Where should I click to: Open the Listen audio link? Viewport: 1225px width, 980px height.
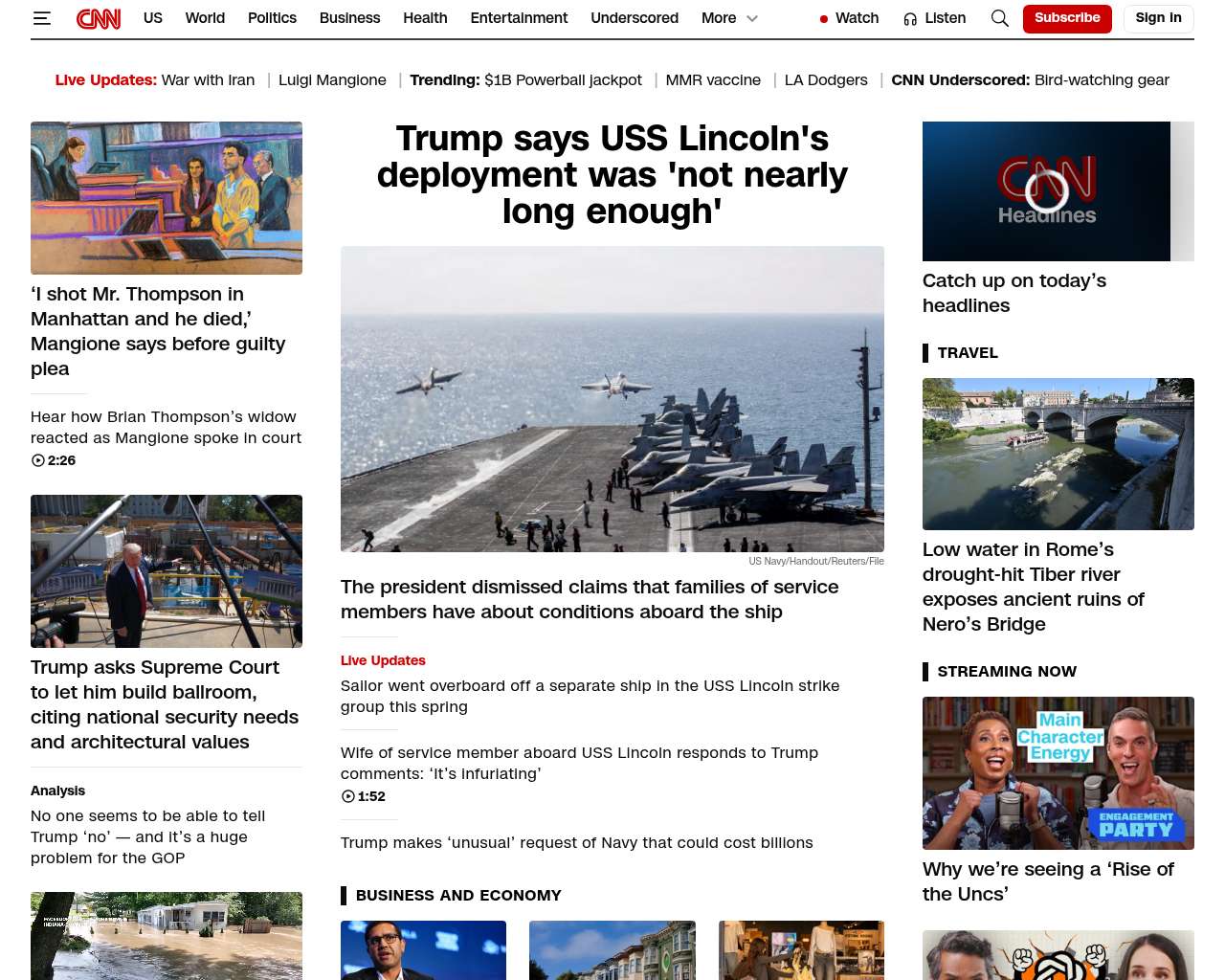click(x=946, y=18)
